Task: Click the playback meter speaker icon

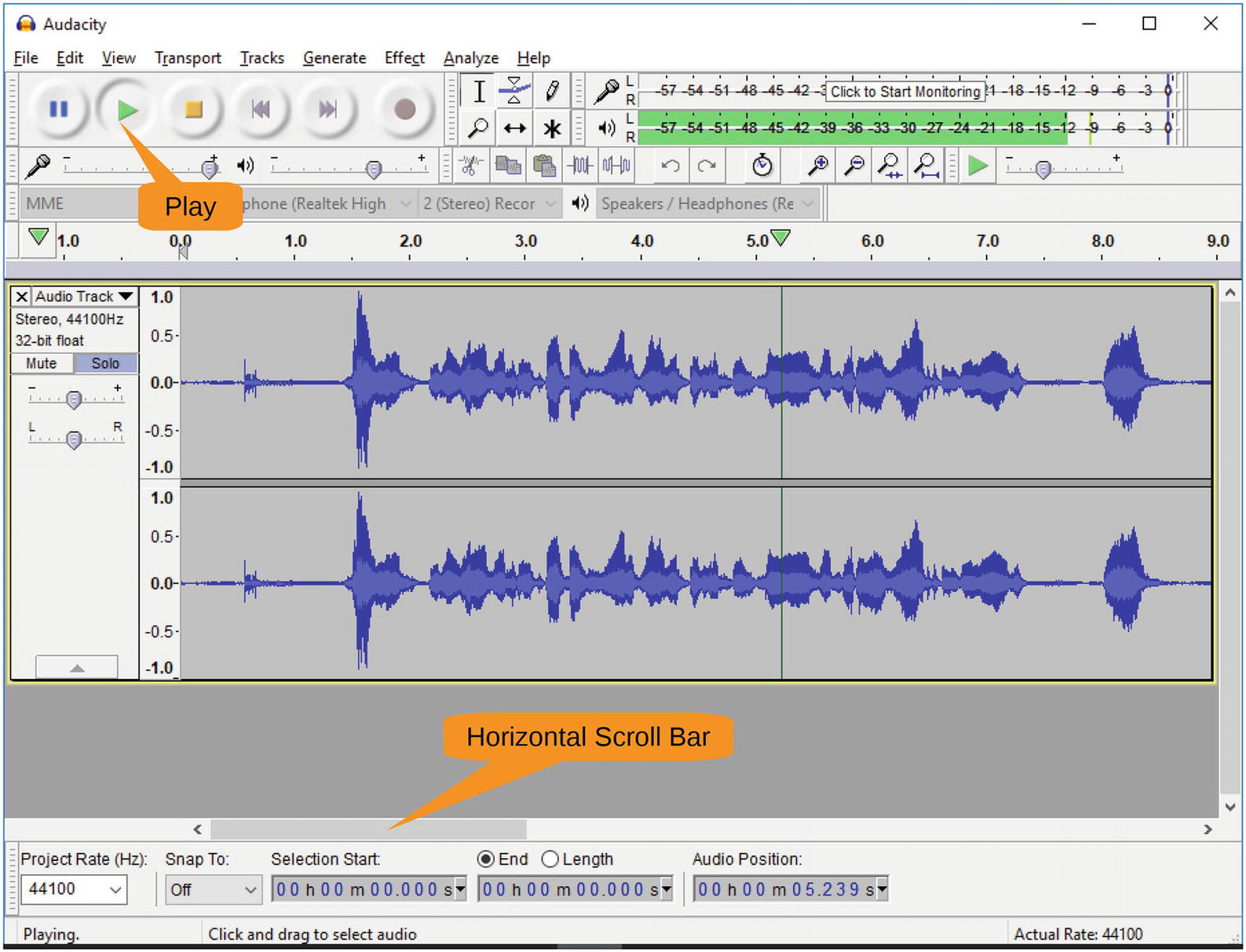Action: pyautogui.click(x=606, y=128)
